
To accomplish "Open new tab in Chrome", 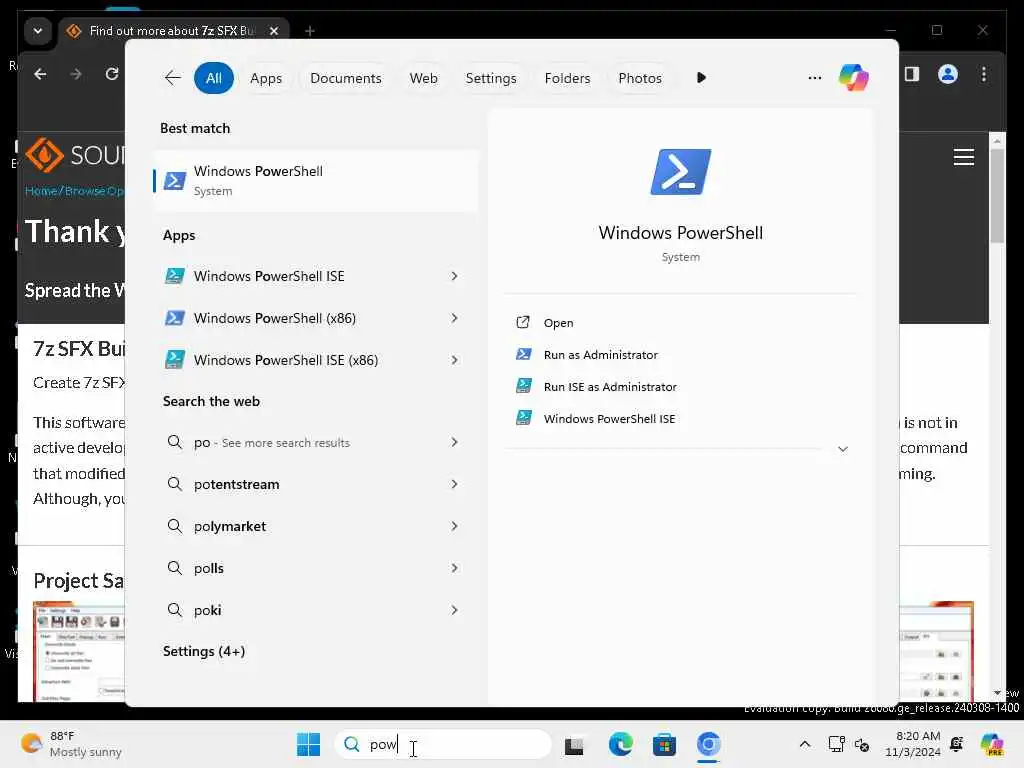I will pos(310,31).
